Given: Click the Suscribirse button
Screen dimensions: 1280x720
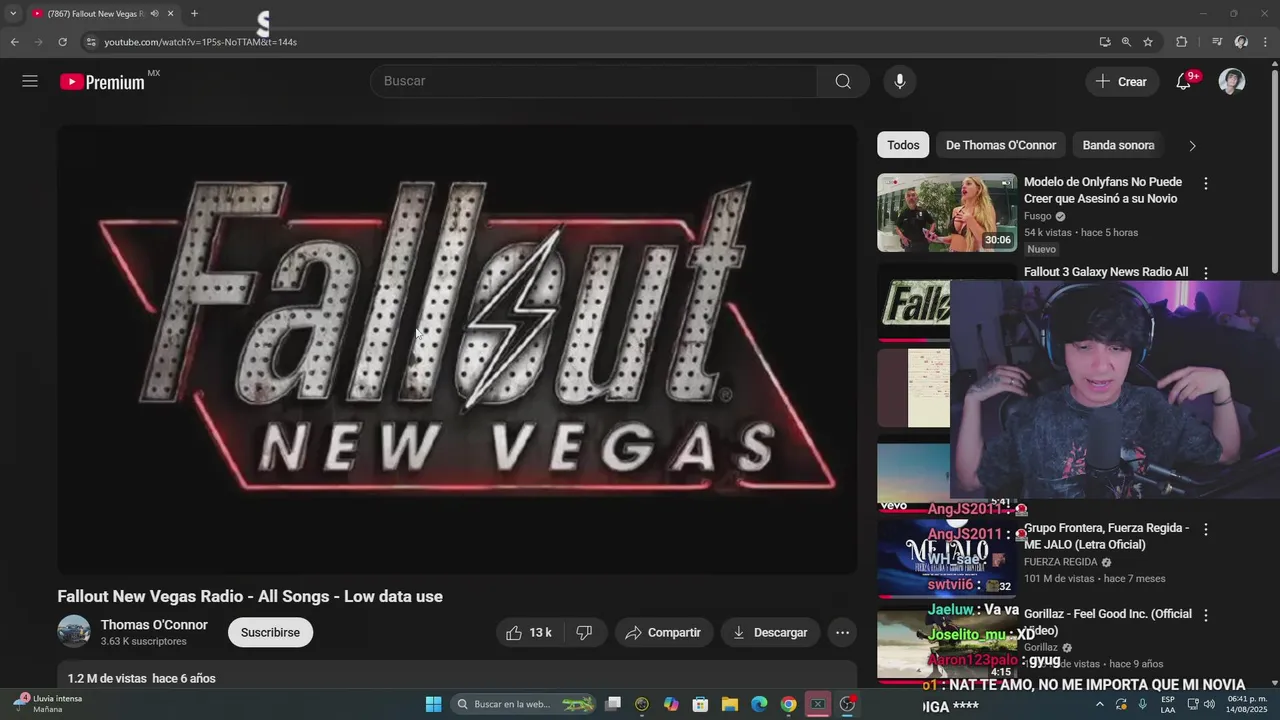Looking at the screenshot, I should 270,633.
